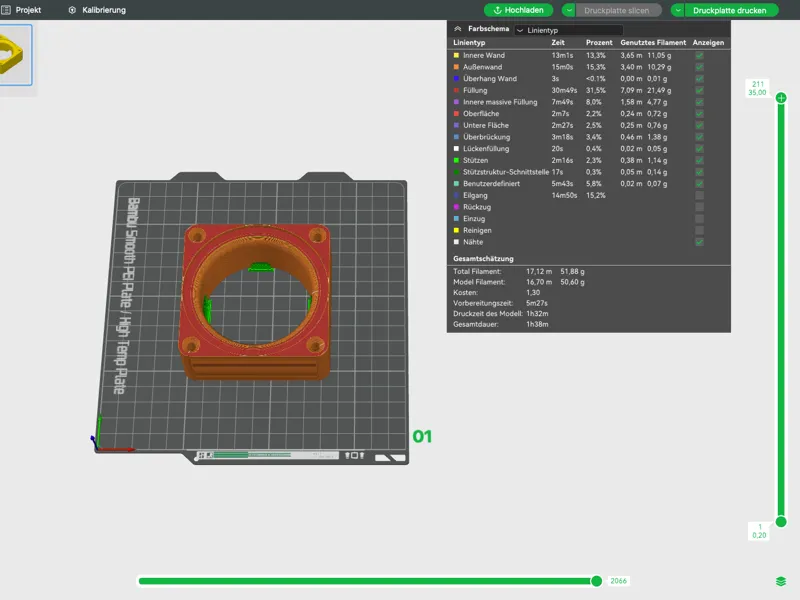
Task: Click the Projekt icon in top bar
Action: (x=6, y=10)
